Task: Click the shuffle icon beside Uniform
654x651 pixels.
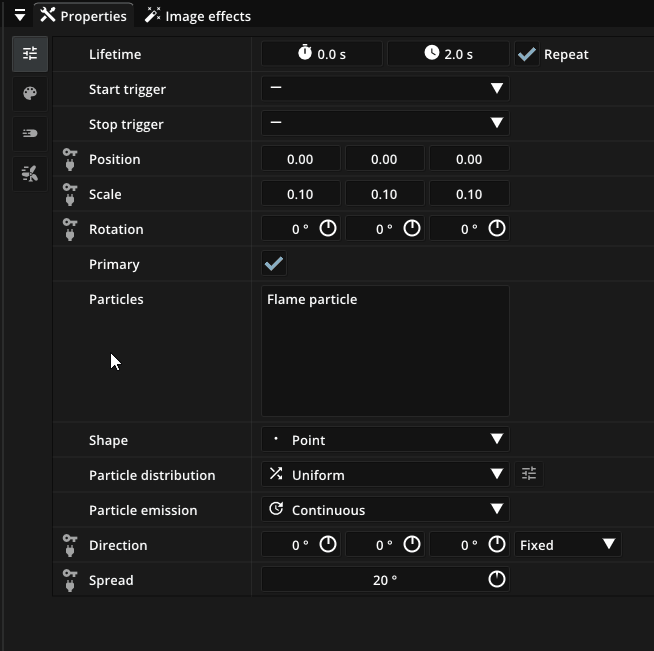Action: [276, 473]
